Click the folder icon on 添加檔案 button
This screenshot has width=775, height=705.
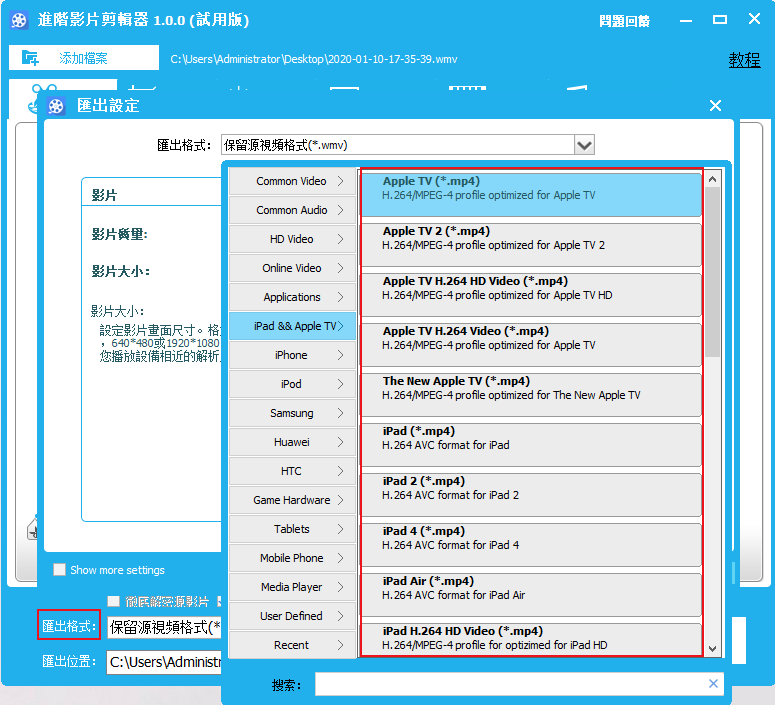(x=30, y=58)
